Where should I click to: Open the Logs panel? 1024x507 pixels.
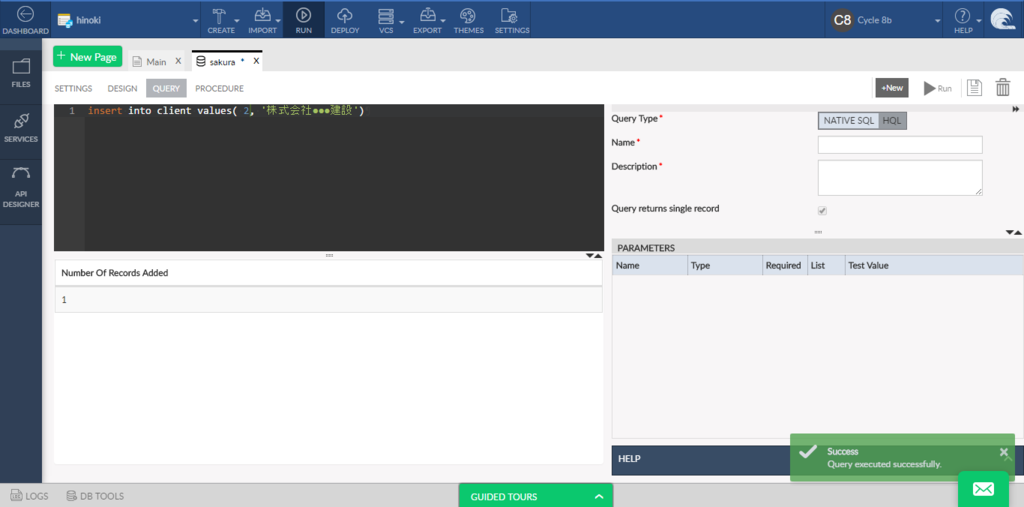pos(29,496)
